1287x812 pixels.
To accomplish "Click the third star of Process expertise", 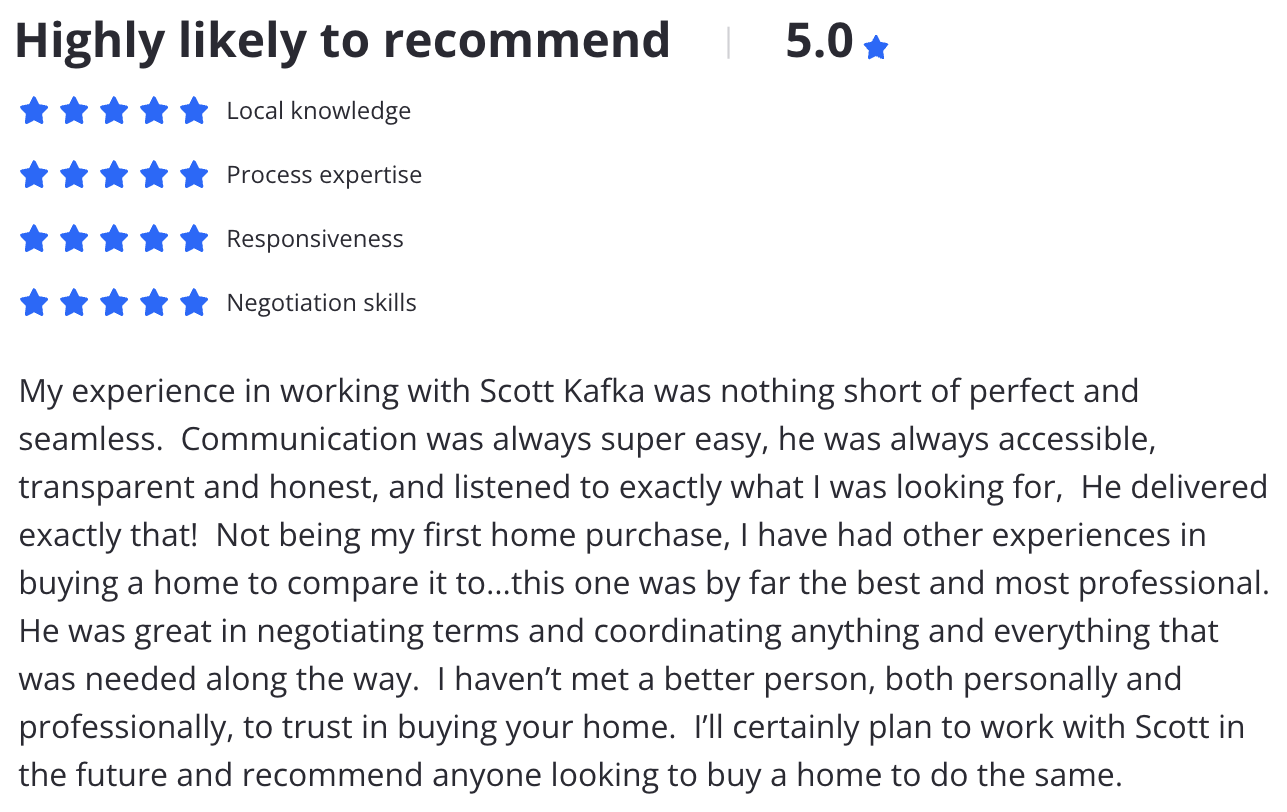I will tap(114, 174).
